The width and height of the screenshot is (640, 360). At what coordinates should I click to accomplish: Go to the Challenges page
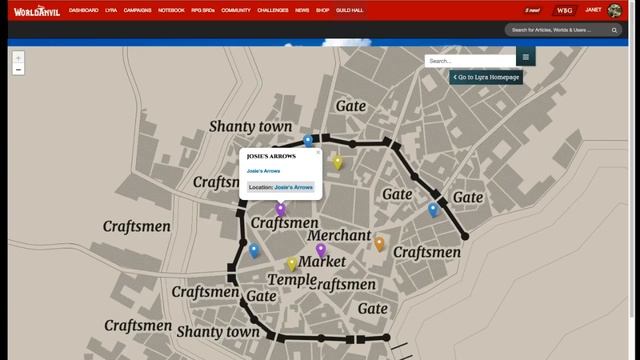tap(273, 10)
